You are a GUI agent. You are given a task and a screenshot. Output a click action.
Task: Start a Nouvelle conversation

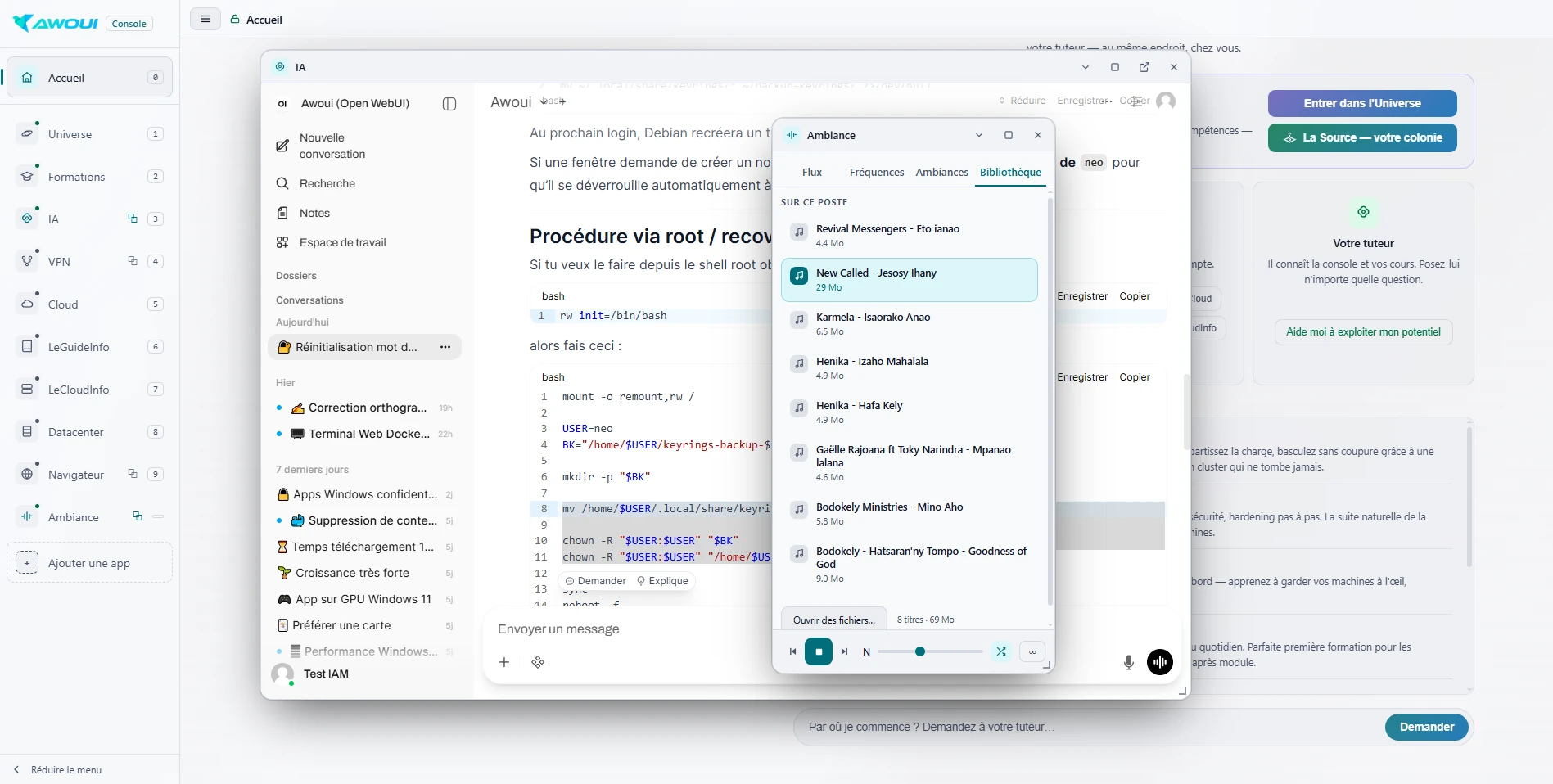click(x=364, y=146)
